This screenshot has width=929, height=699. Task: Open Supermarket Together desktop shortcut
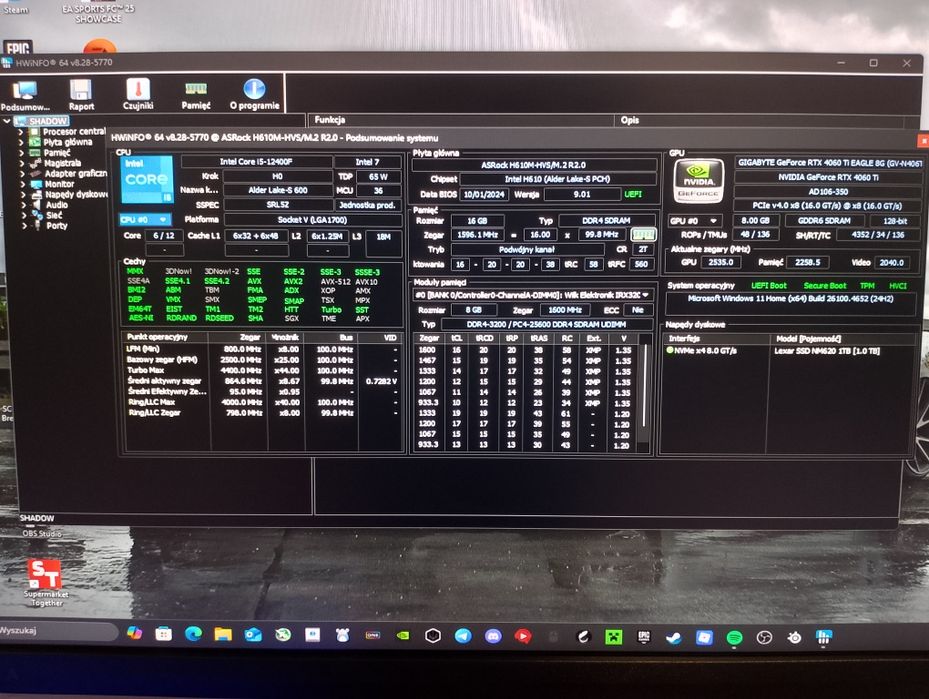click(x=46, y=581)
